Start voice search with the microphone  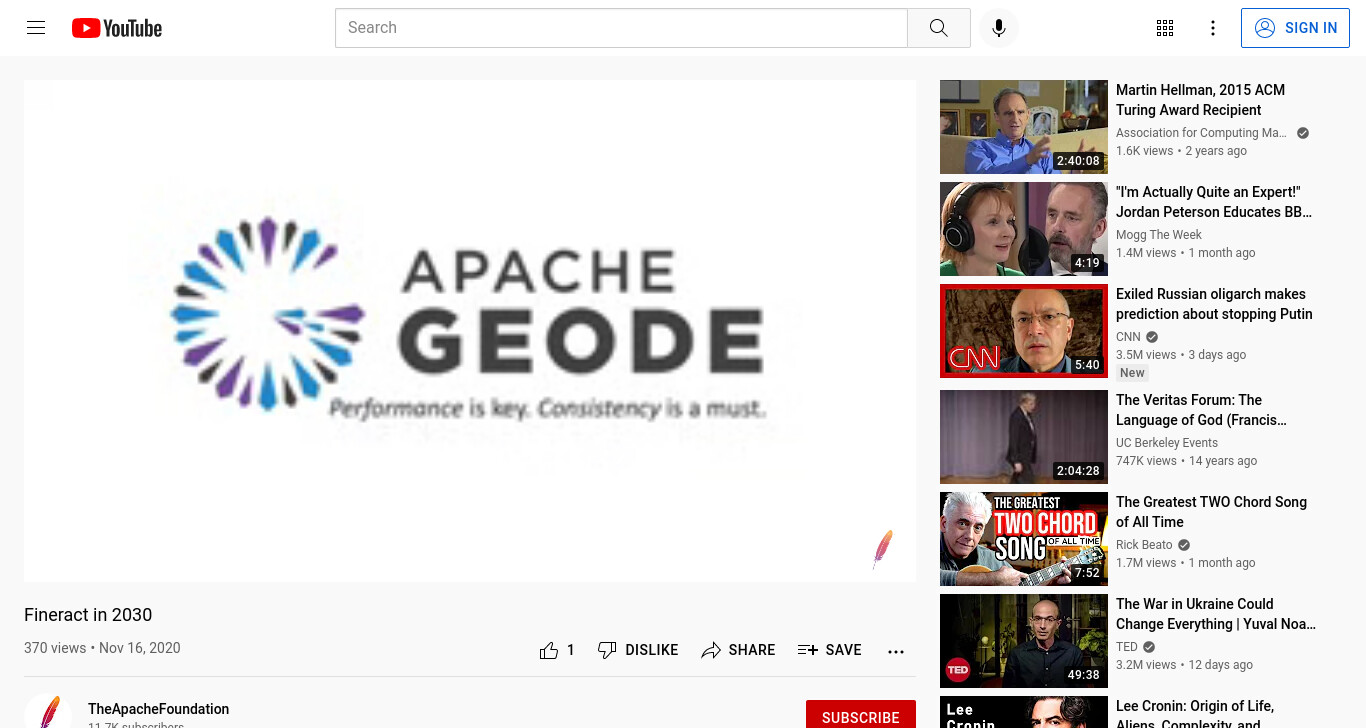(998, 28)
